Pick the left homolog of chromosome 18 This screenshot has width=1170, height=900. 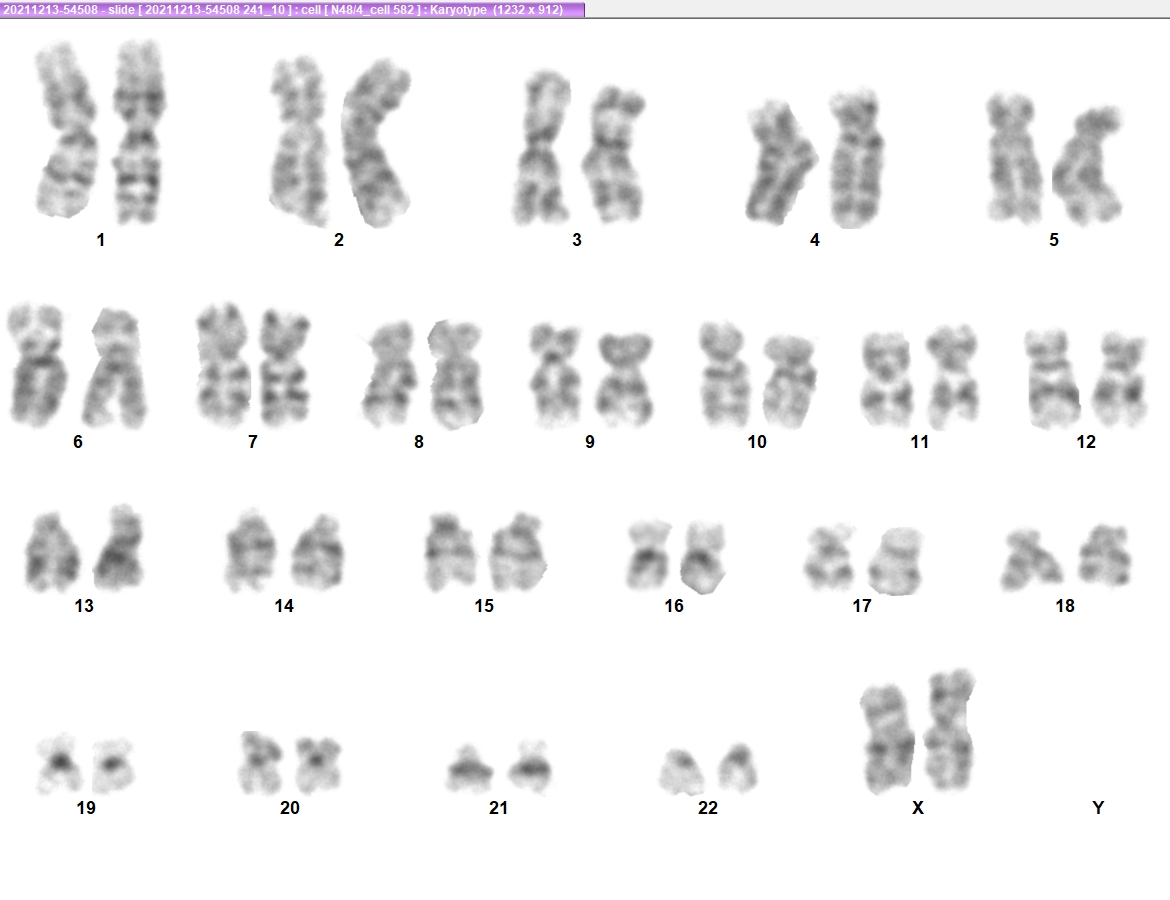pyautogui.click(x=1031, y=560)
